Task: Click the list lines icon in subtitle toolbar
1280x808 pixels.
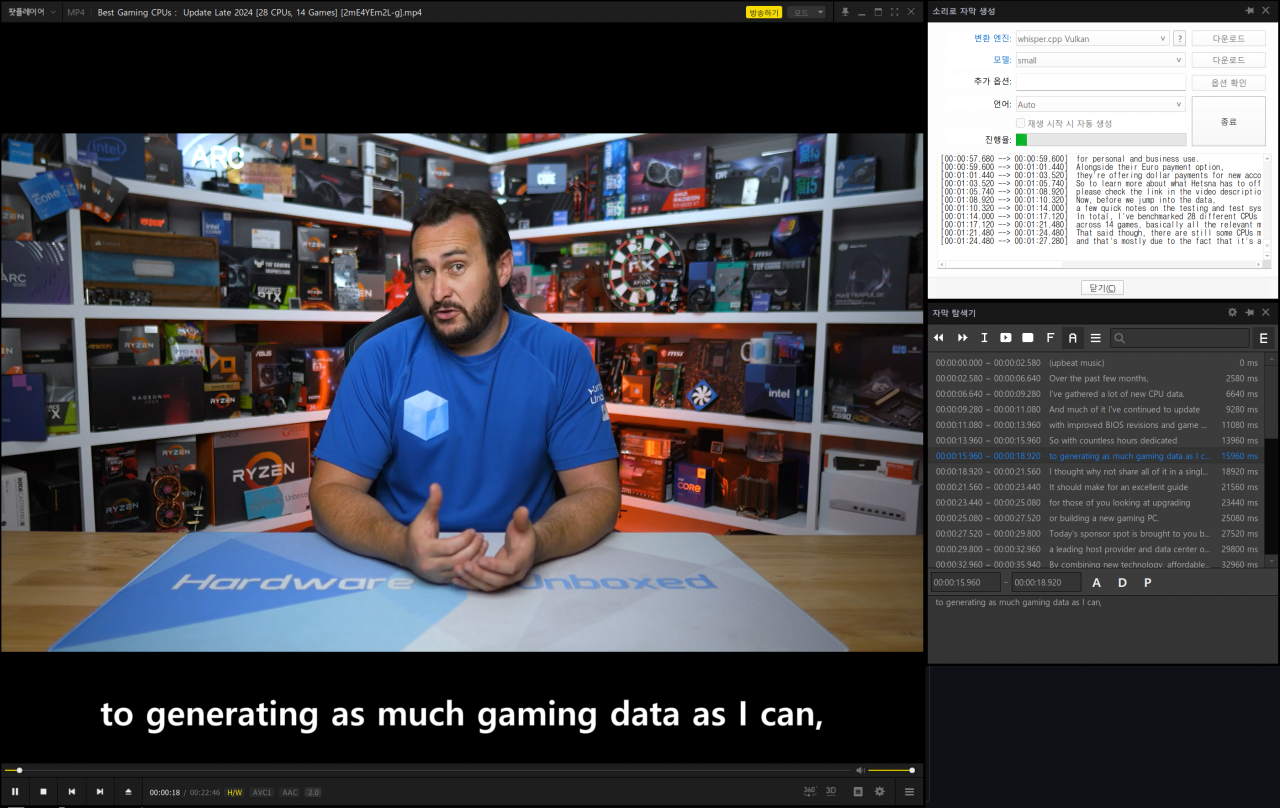Action: 1096,338
